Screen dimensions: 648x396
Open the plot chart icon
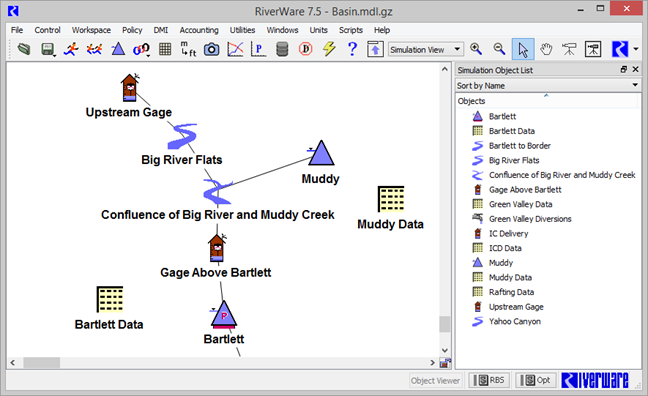coord(235,49)
